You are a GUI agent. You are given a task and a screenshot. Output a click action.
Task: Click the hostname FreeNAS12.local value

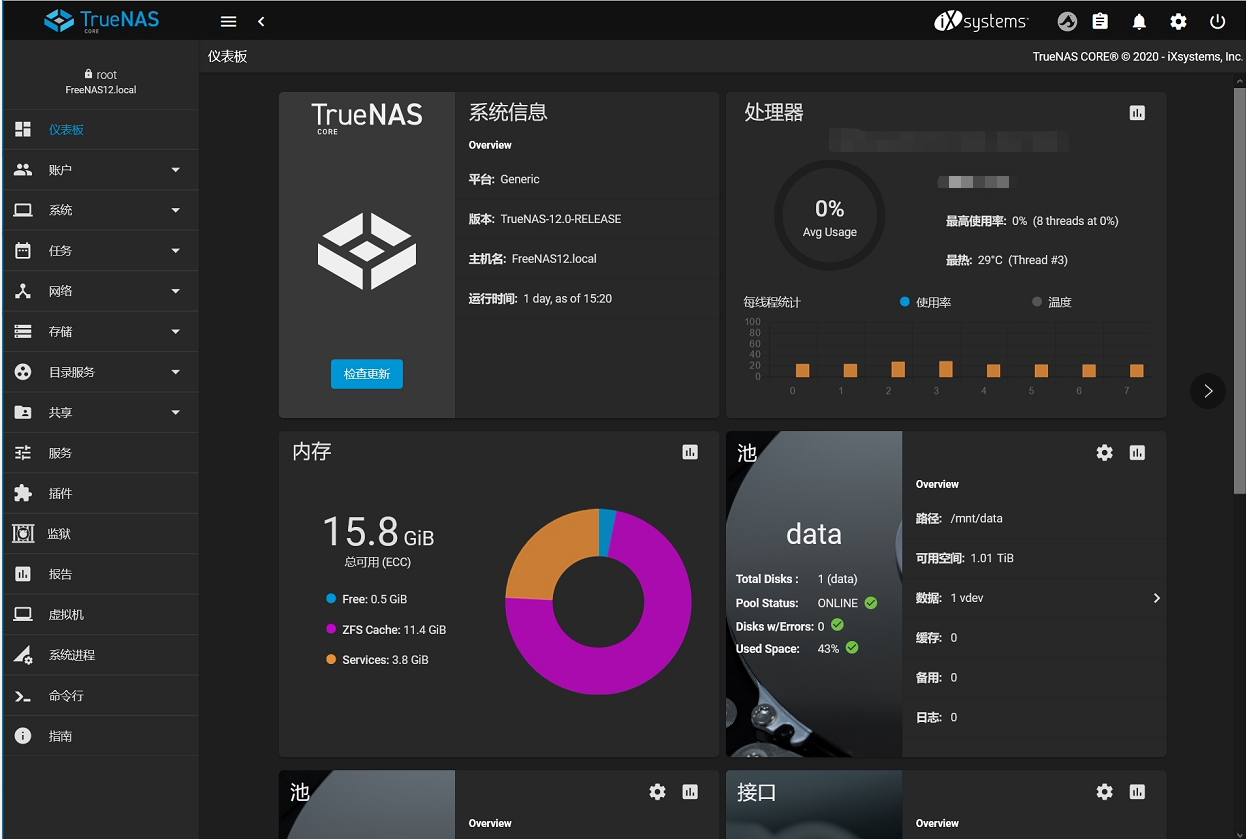(x=554, y=259)
